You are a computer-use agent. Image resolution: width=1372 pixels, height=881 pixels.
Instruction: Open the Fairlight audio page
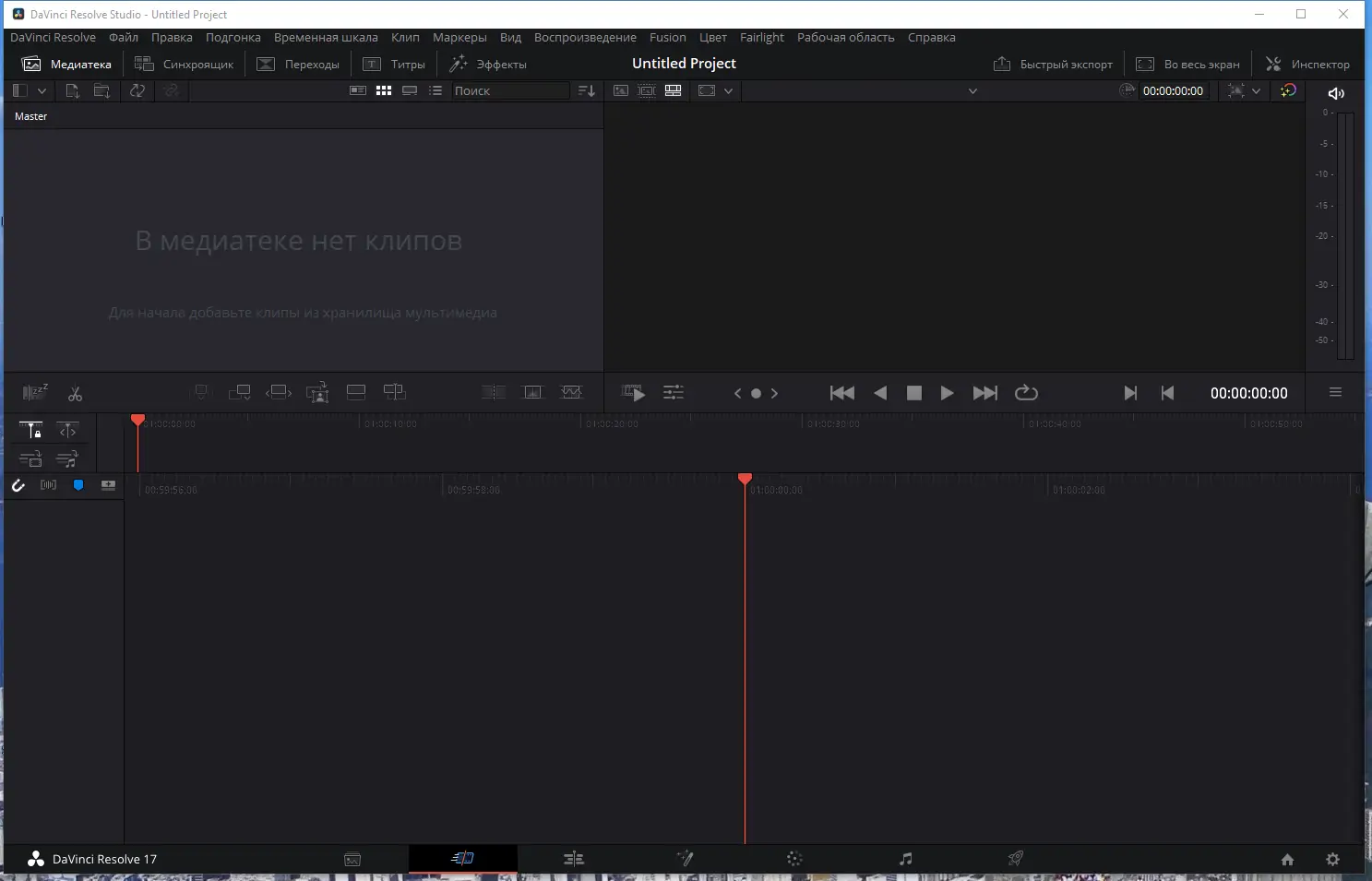click(903, 859)
